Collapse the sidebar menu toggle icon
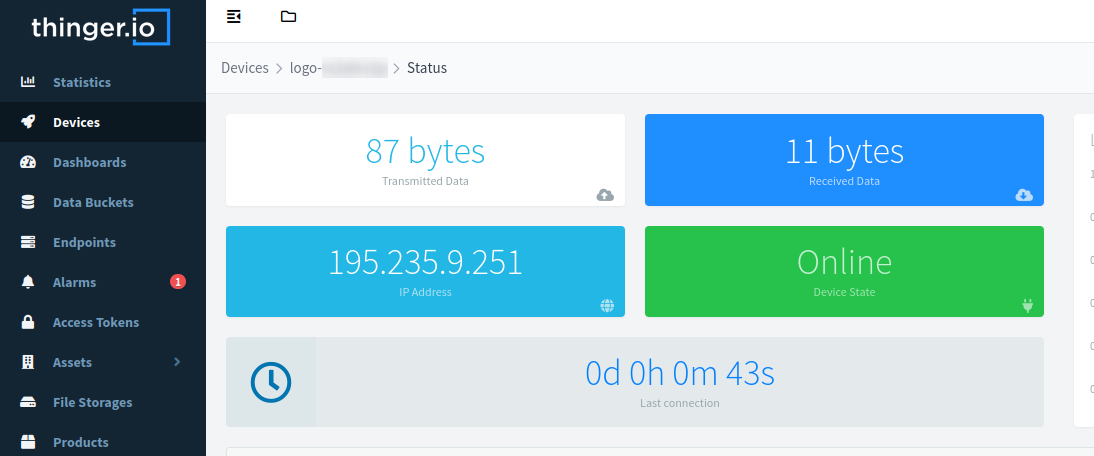The height and width of the screenshot is (456, 1094). (234, 16)
